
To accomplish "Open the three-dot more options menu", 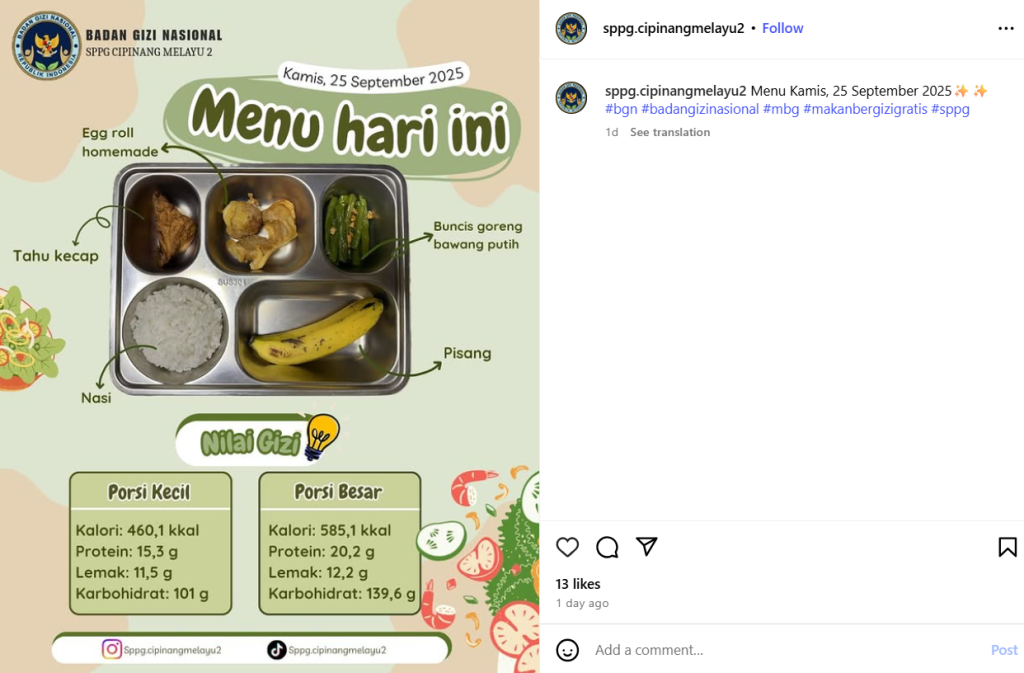I will point(1006,28).
